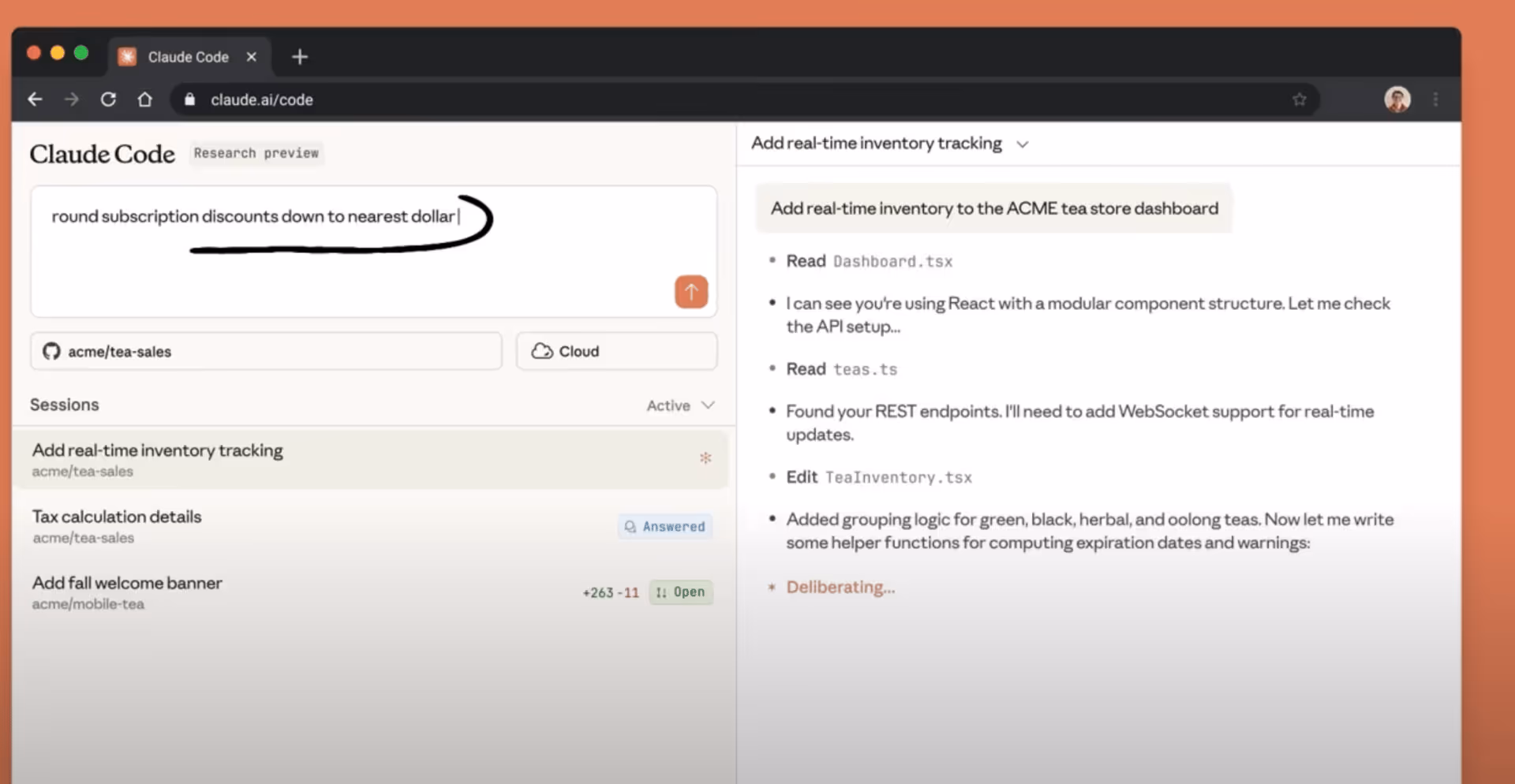
Task: Go to the browser home icon
Action: coord(144,99)
